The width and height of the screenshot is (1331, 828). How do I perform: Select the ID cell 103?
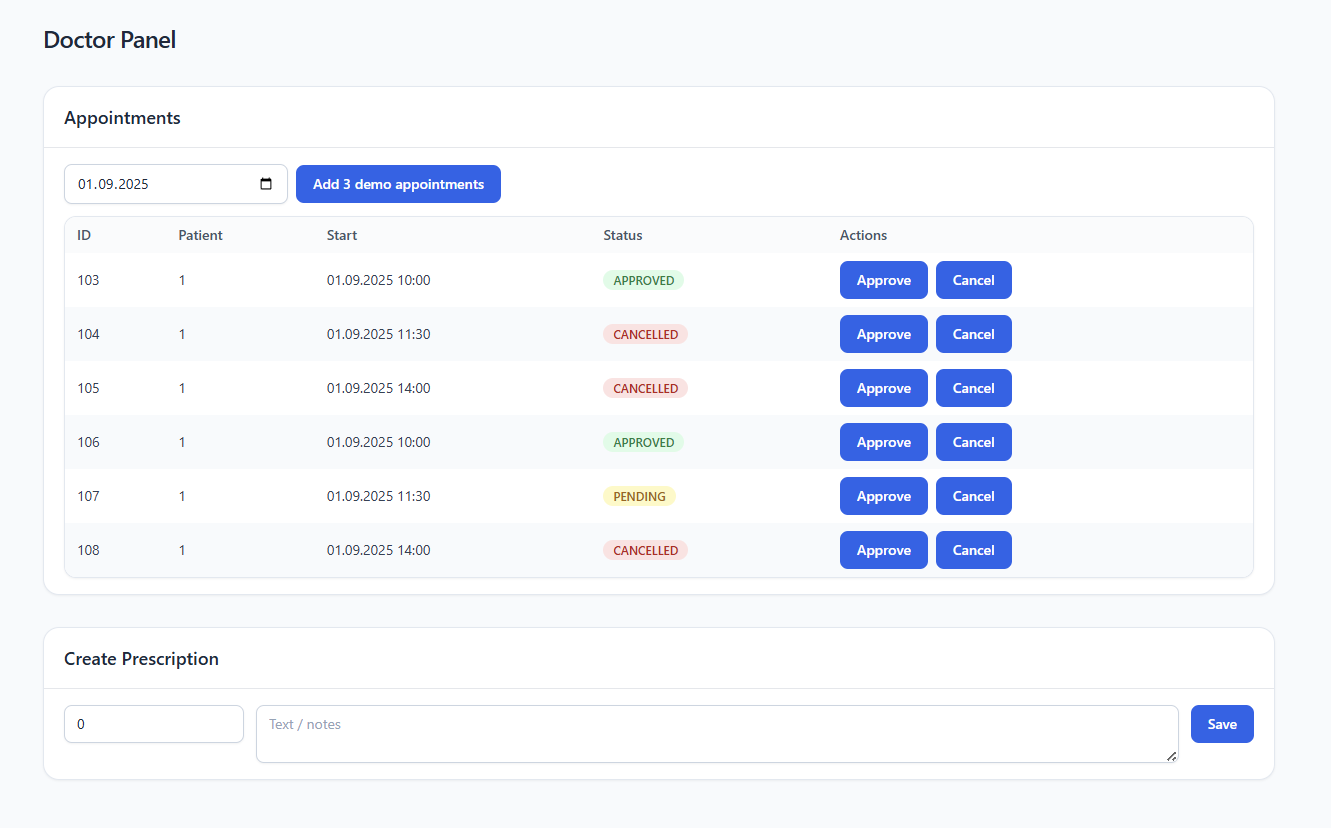(88, 280)
